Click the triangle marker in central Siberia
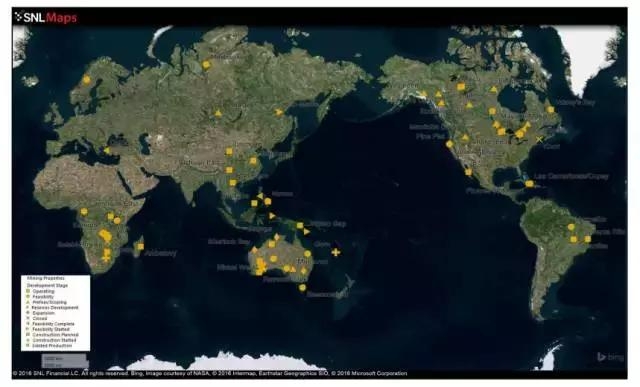The width and height of the screenshot is (640, 387). tap(218, 113)
